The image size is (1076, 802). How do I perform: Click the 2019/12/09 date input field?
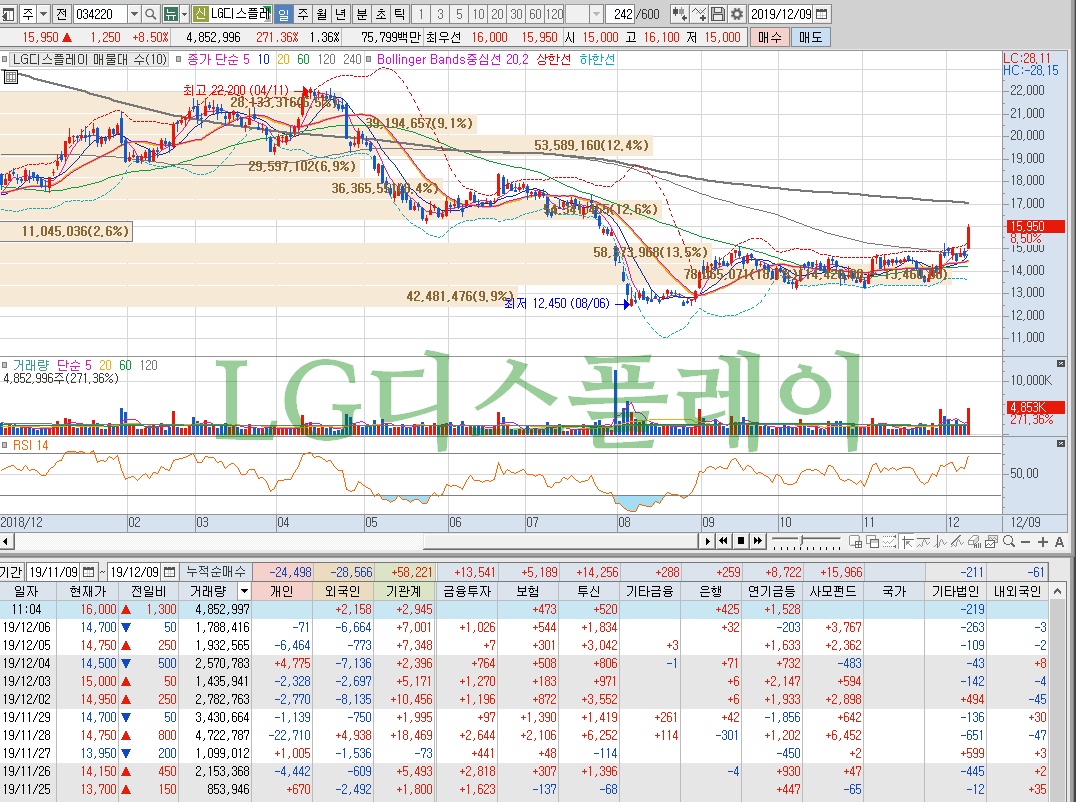780,14
